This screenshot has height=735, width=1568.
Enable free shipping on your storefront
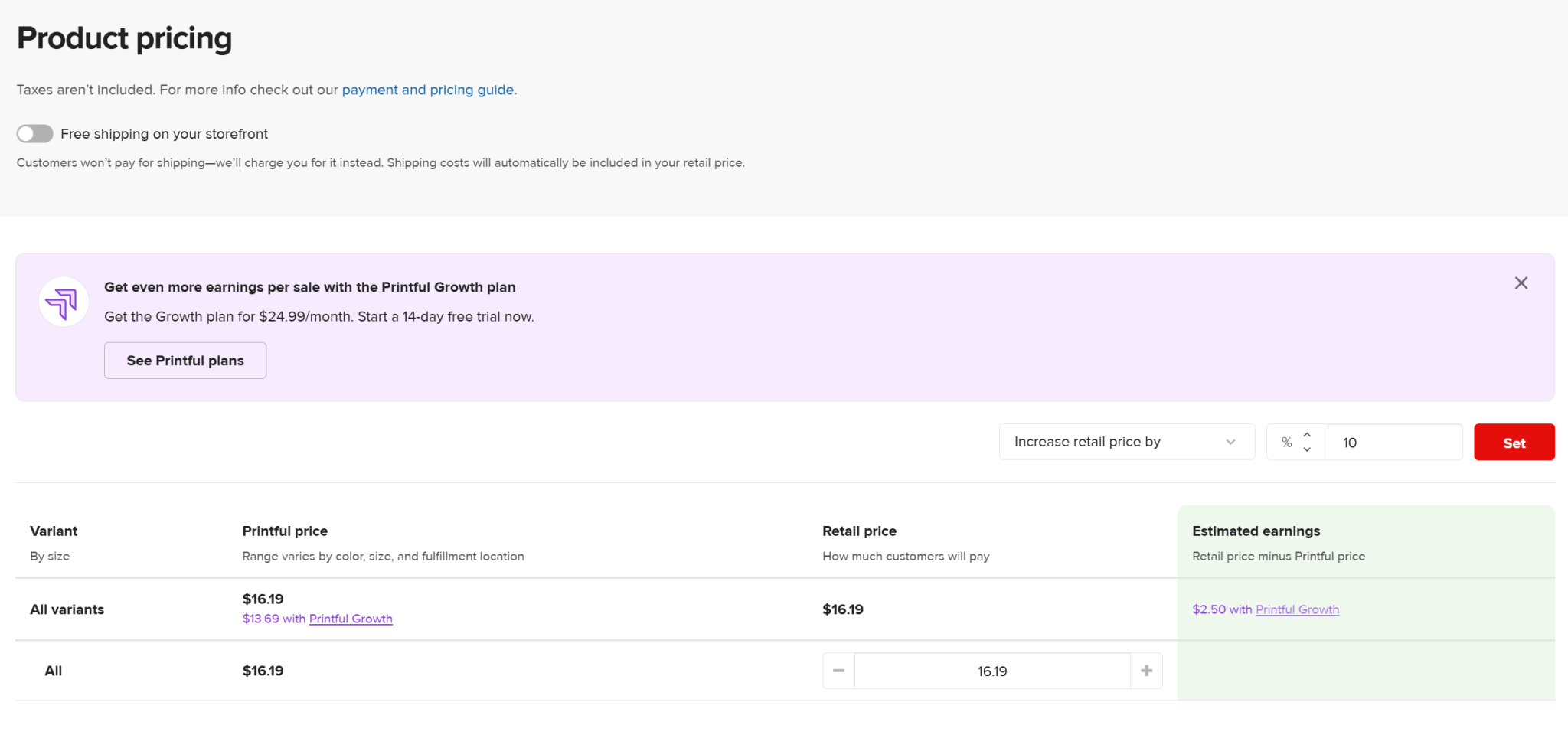coord(35,134)
